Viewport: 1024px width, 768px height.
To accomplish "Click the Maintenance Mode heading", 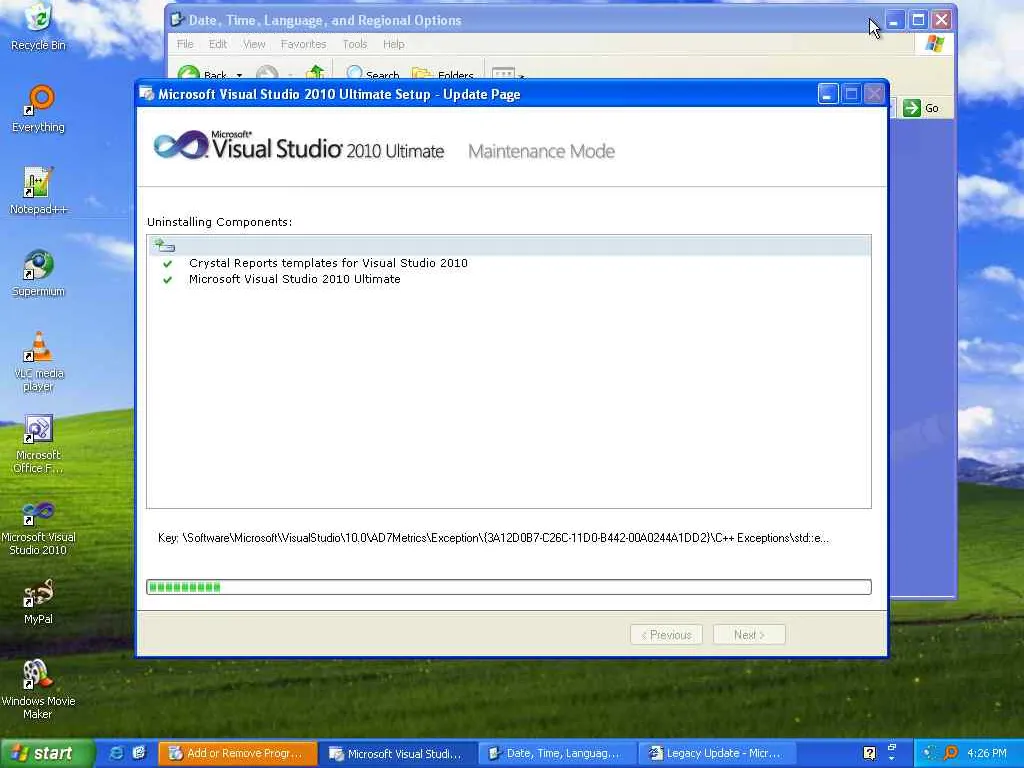I will (541, 152).
